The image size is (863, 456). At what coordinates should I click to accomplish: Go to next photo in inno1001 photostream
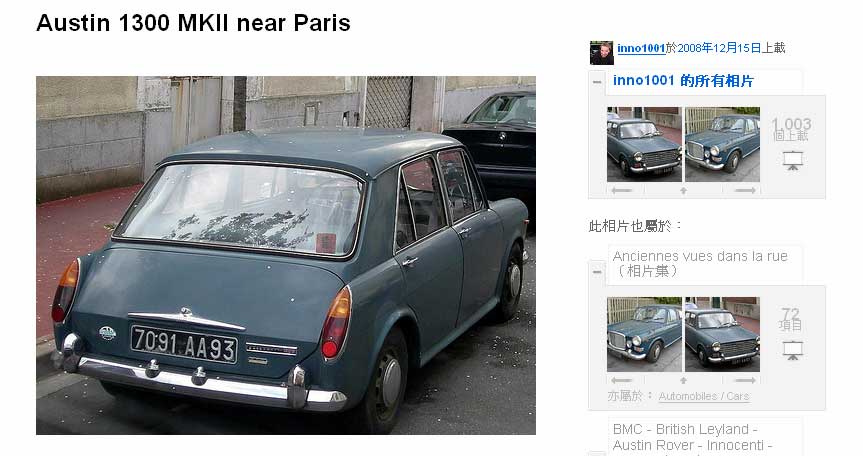click(x=745, y=190)
